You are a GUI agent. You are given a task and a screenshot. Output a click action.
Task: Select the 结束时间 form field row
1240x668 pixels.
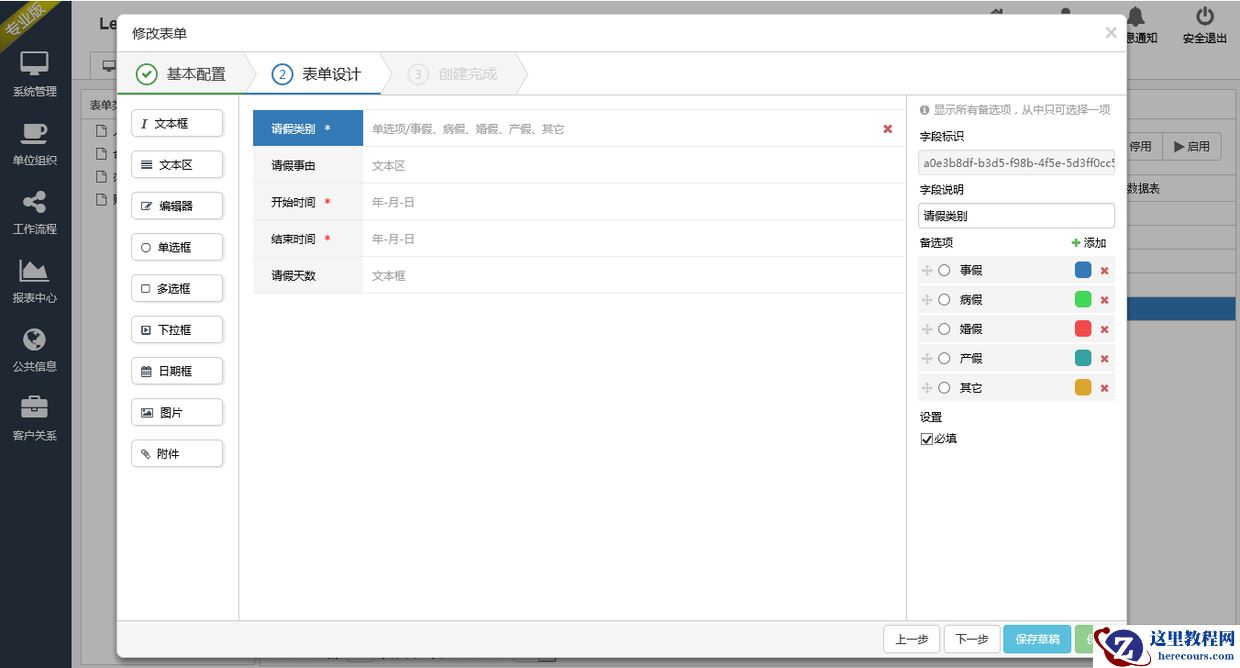(x=579, y=239)
